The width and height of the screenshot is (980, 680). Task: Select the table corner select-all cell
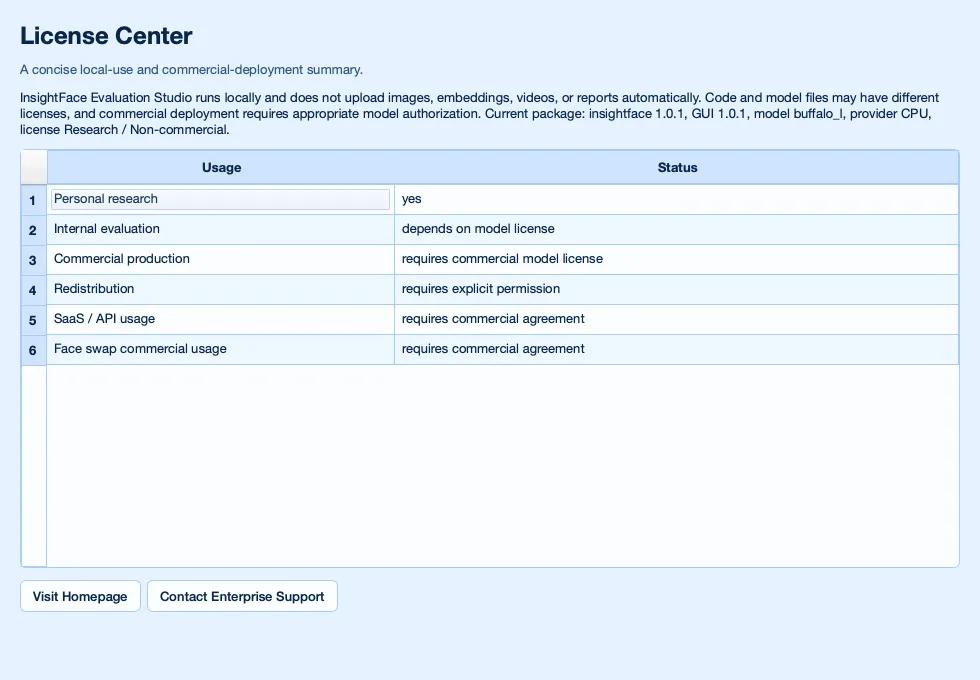pos(34,168)
